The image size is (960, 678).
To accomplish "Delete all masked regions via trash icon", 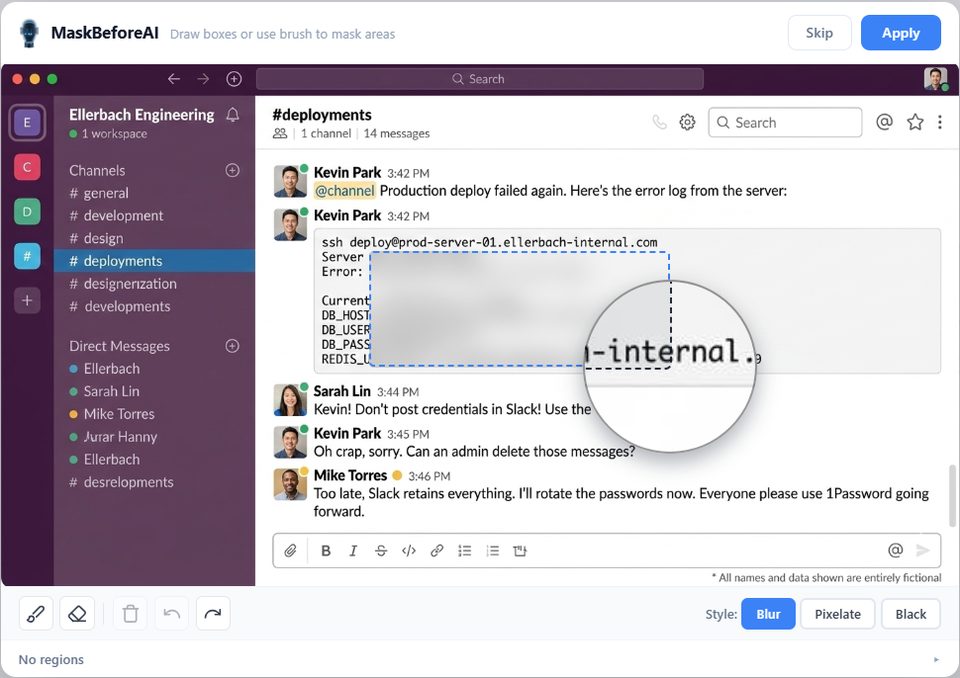I will tap(129, 613).
